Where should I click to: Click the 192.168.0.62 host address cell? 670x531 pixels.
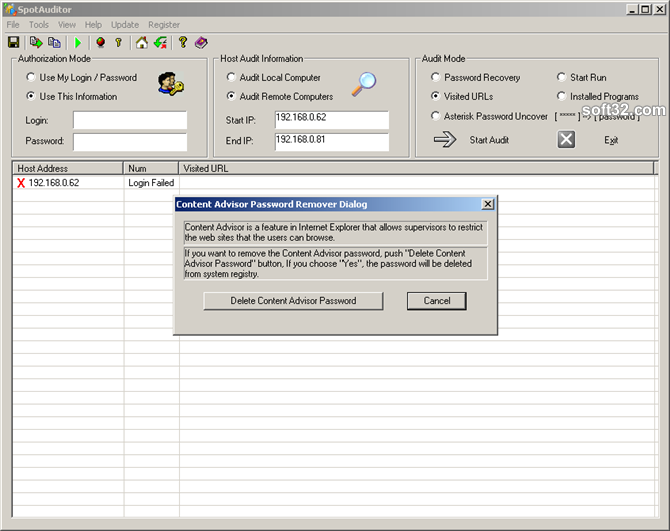click(54, 183)
